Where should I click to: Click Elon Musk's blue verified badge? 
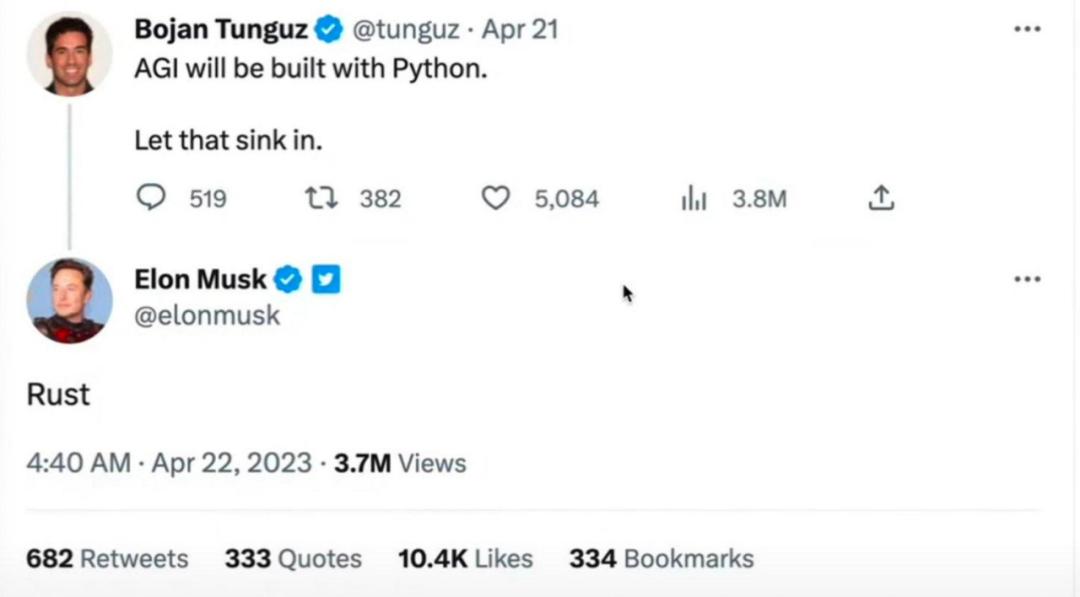[x=288, y=280]
